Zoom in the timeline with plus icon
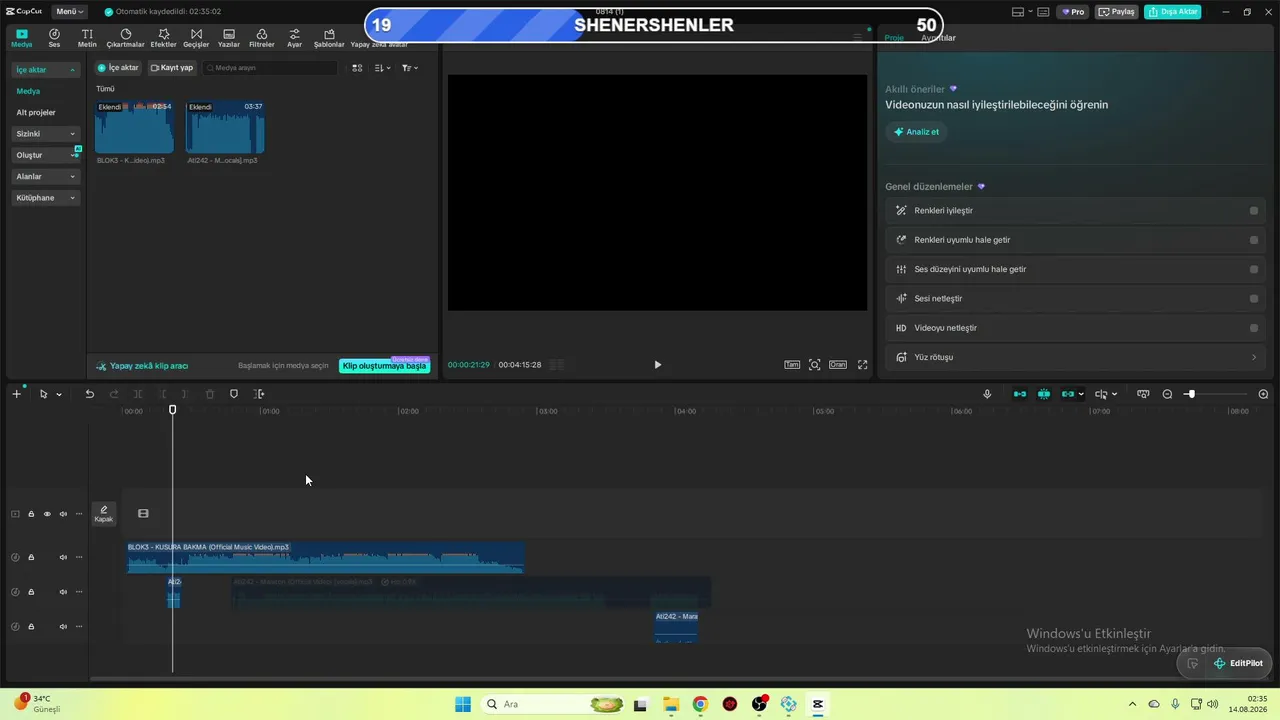Screen dimensions: 1280x720 (1263, 394)
